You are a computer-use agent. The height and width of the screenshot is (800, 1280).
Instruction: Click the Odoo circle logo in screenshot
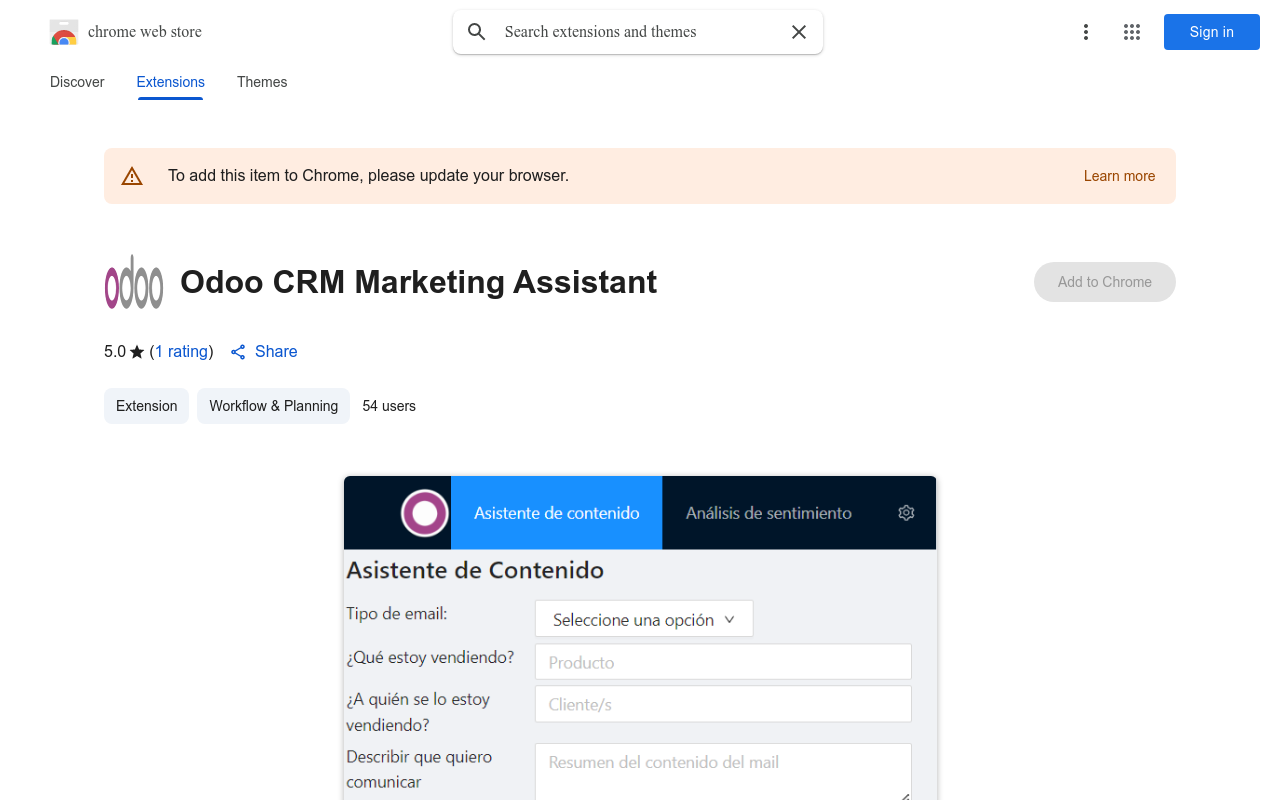pyautogui.click(x=425, y=514)
